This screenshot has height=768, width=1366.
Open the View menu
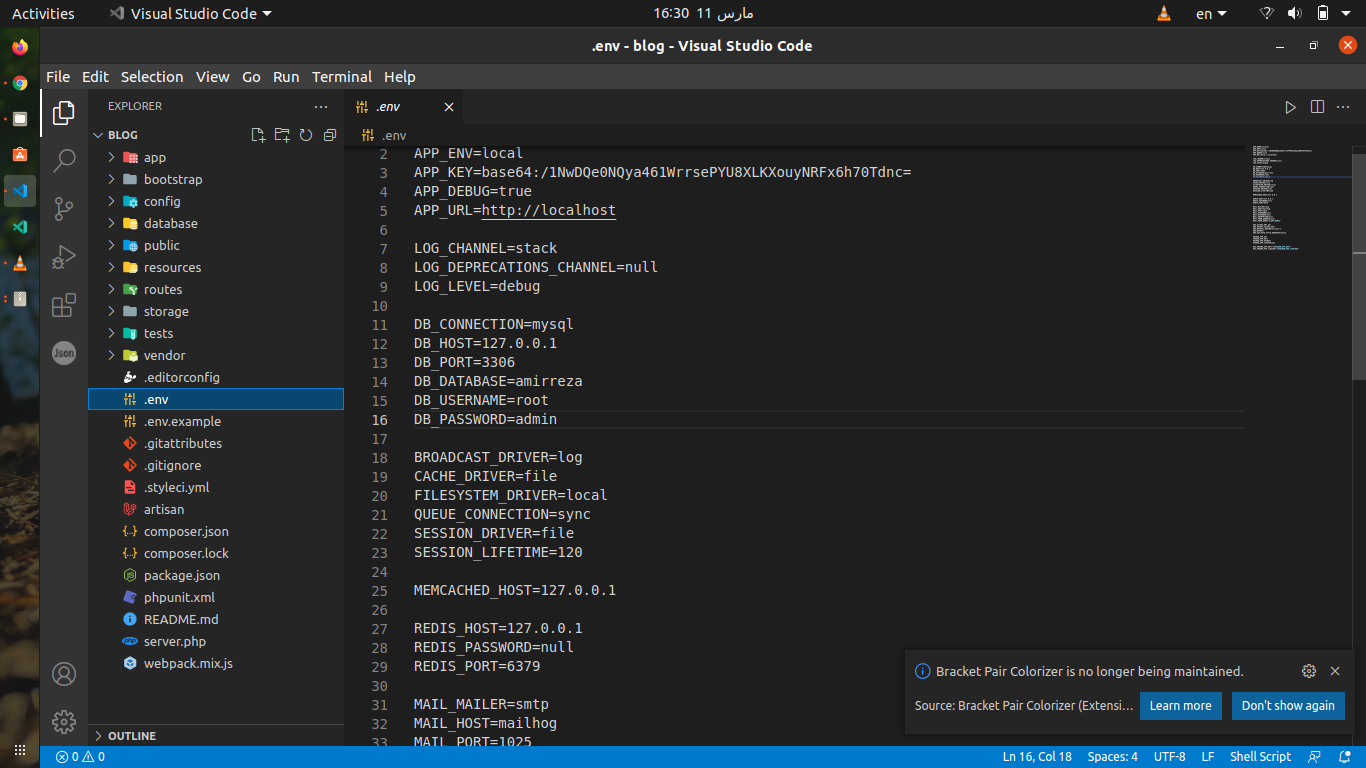tap(212, 77)
